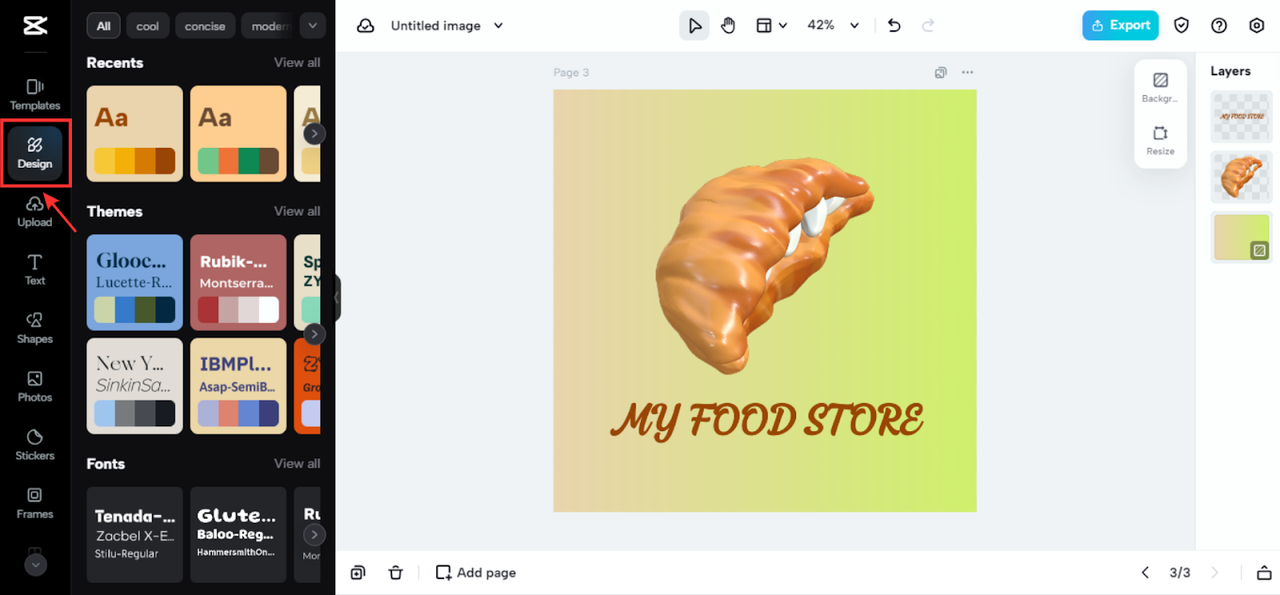Select the gradient background layer

click(1241, 237)
